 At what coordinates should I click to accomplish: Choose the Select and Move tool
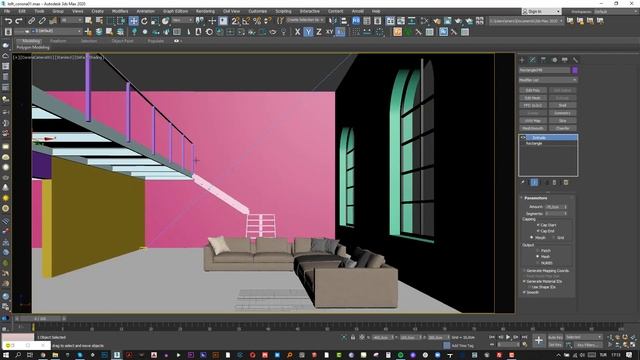coord(133,21)
